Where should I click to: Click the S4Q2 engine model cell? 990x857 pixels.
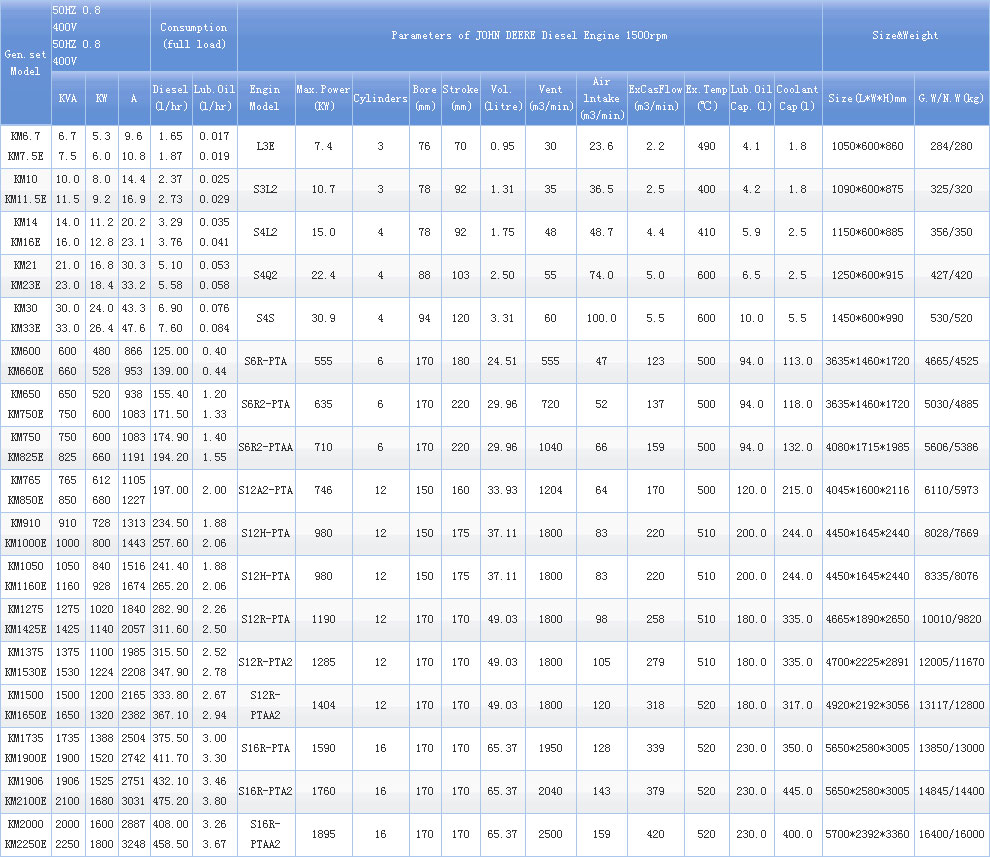[x=265, y=275]
